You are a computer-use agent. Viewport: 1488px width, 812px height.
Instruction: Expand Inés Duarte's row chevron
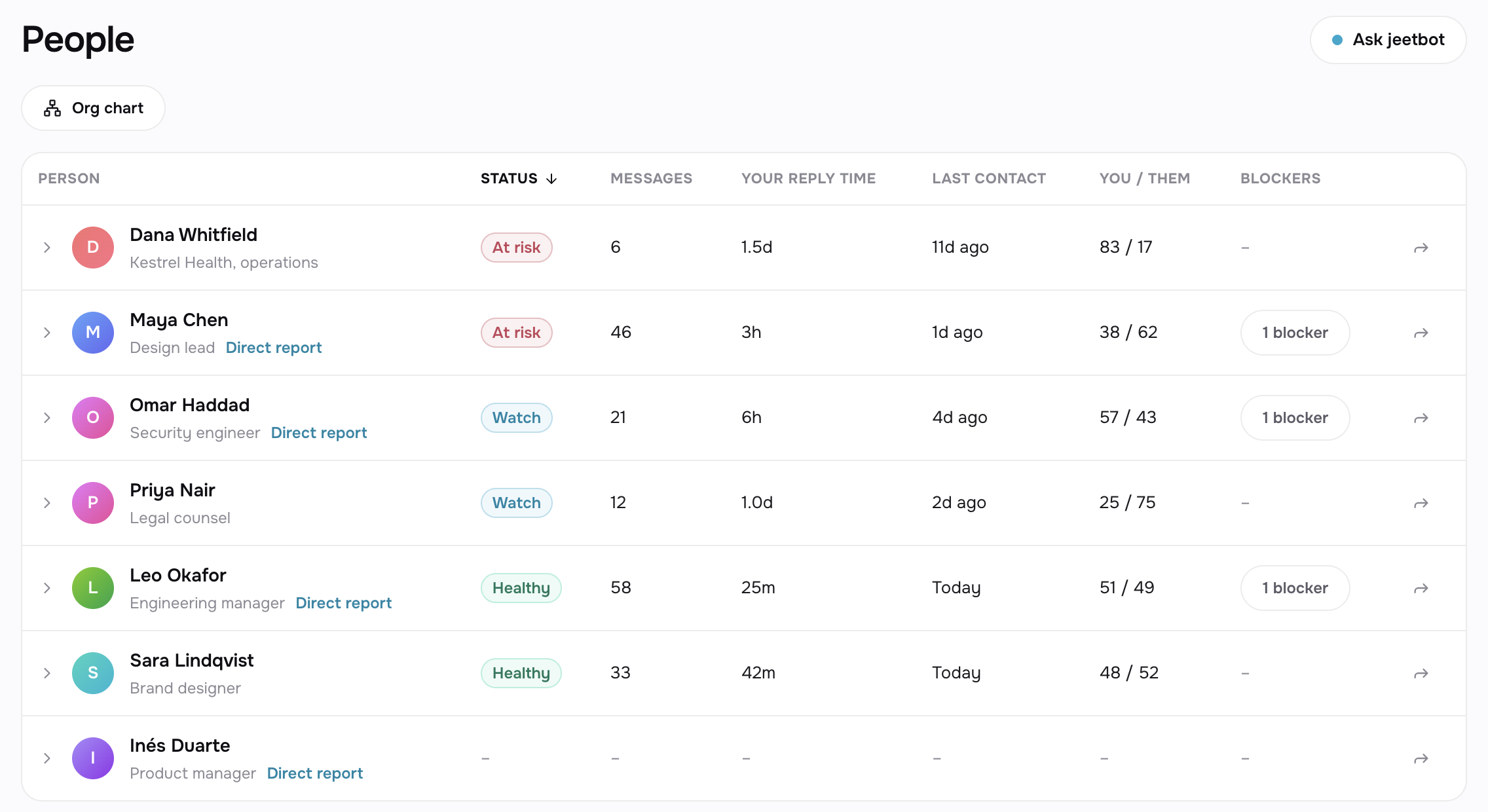tap(47, 758)
